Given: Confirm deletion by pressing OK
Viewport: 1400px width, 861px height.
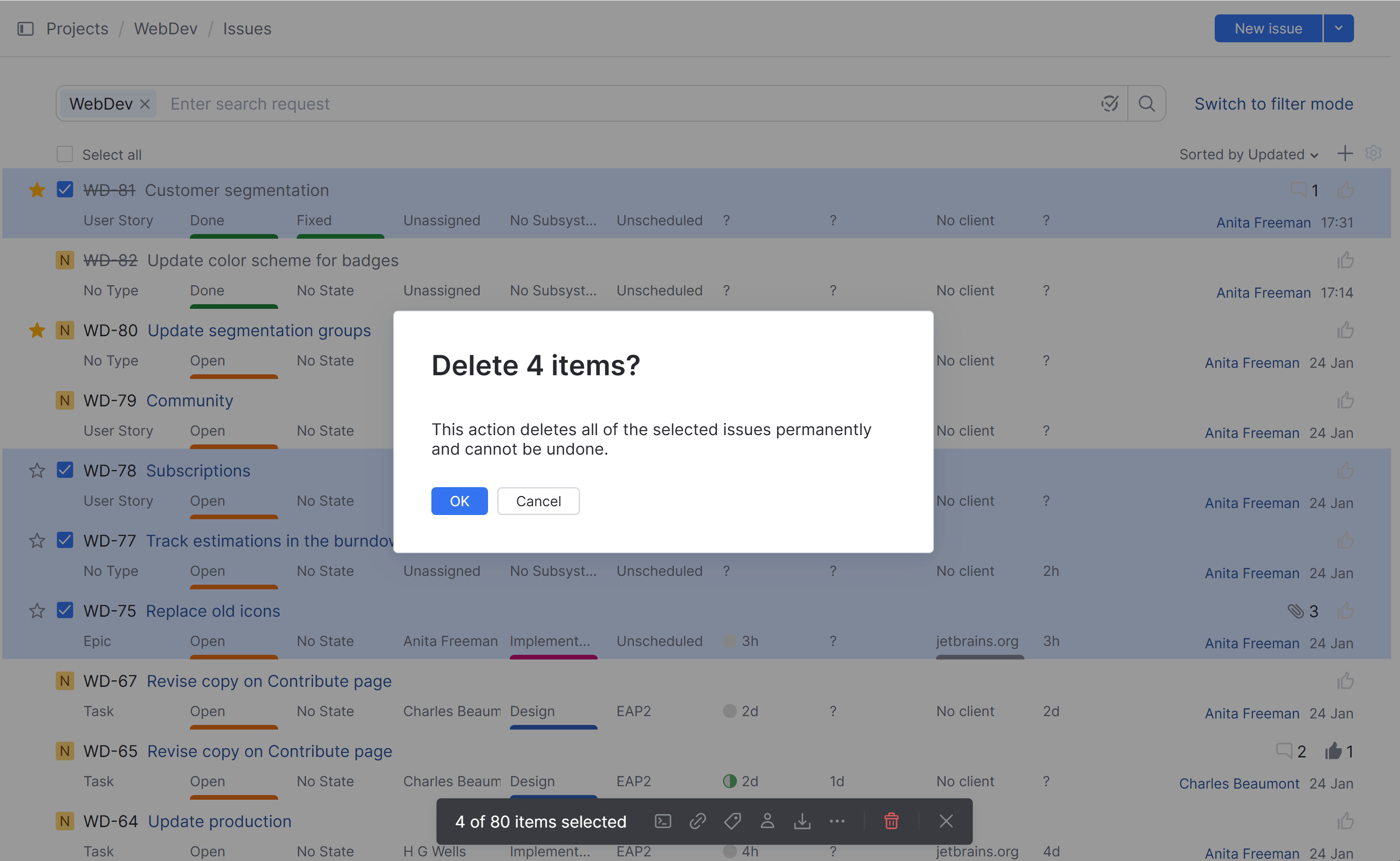Looking at the screenshot, I should pyautogui.click(x=459, y=501).
